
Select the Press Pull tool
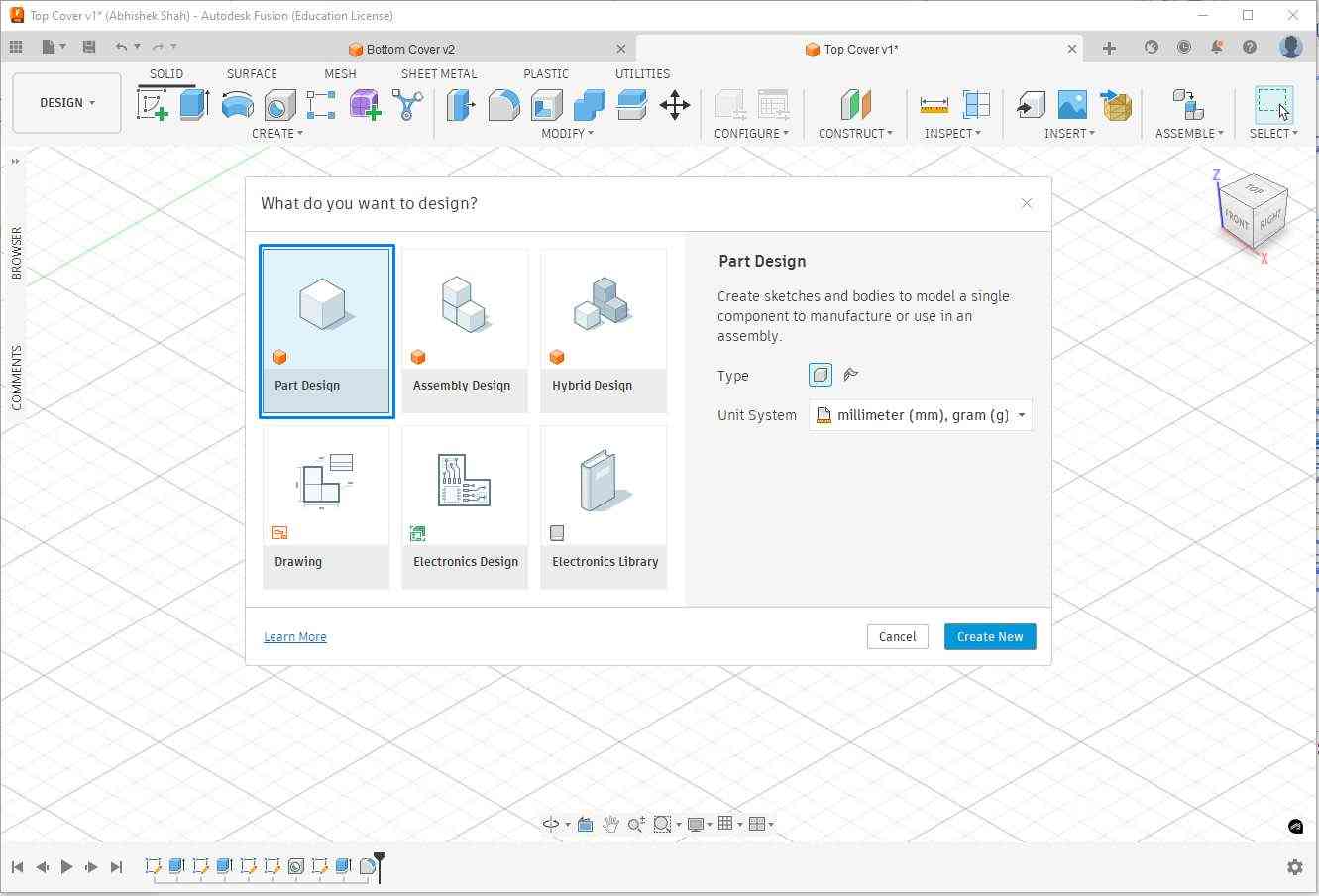[461, 104]
